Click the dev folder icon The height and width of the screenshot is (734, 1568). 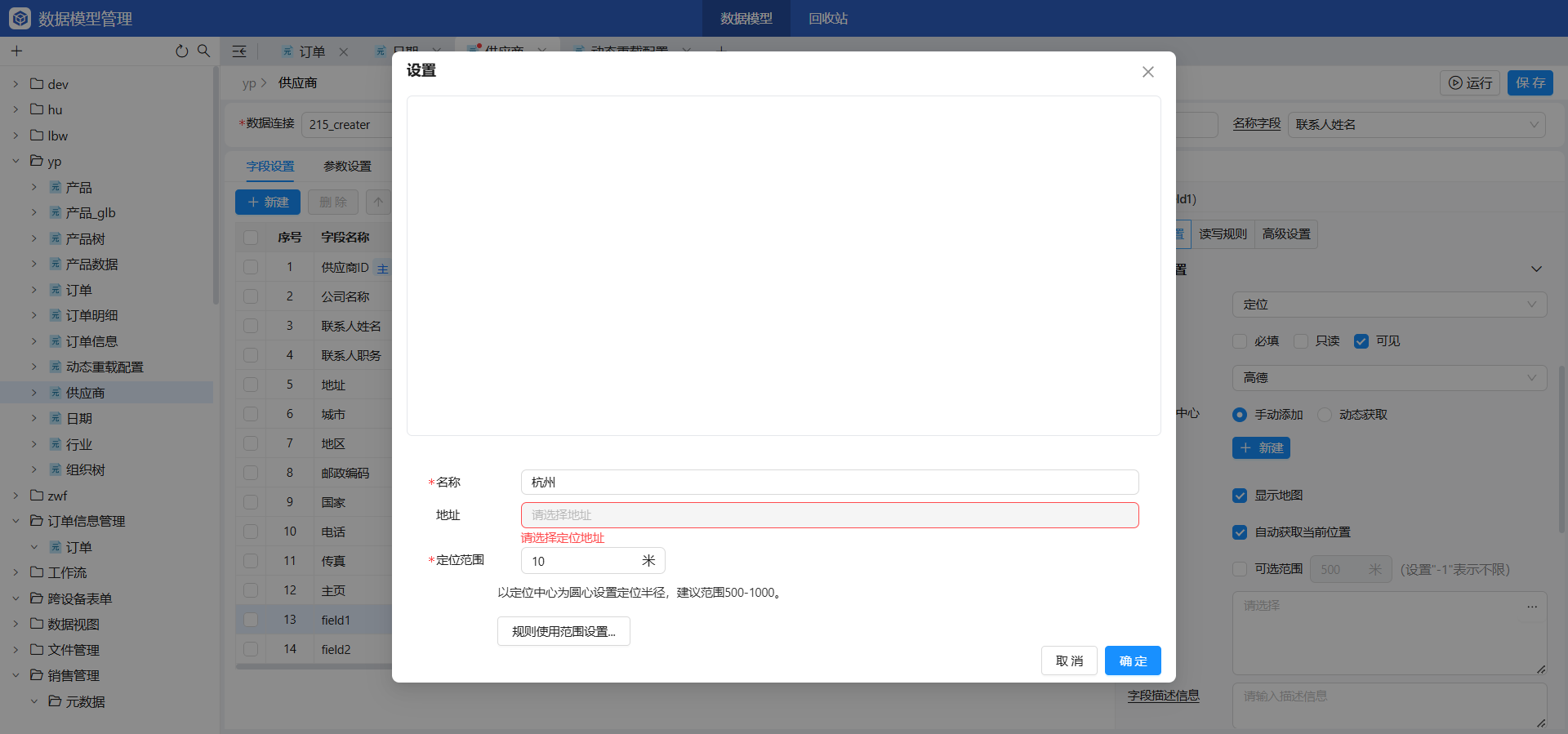point(37,83)
